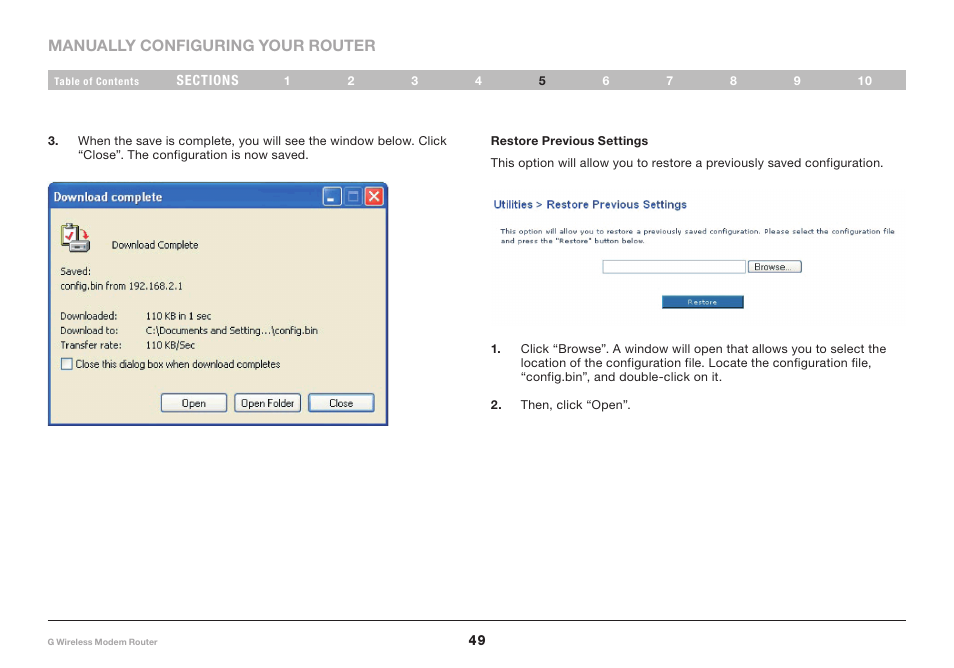Go to section 4 in navigation bar

pos(478,81)
